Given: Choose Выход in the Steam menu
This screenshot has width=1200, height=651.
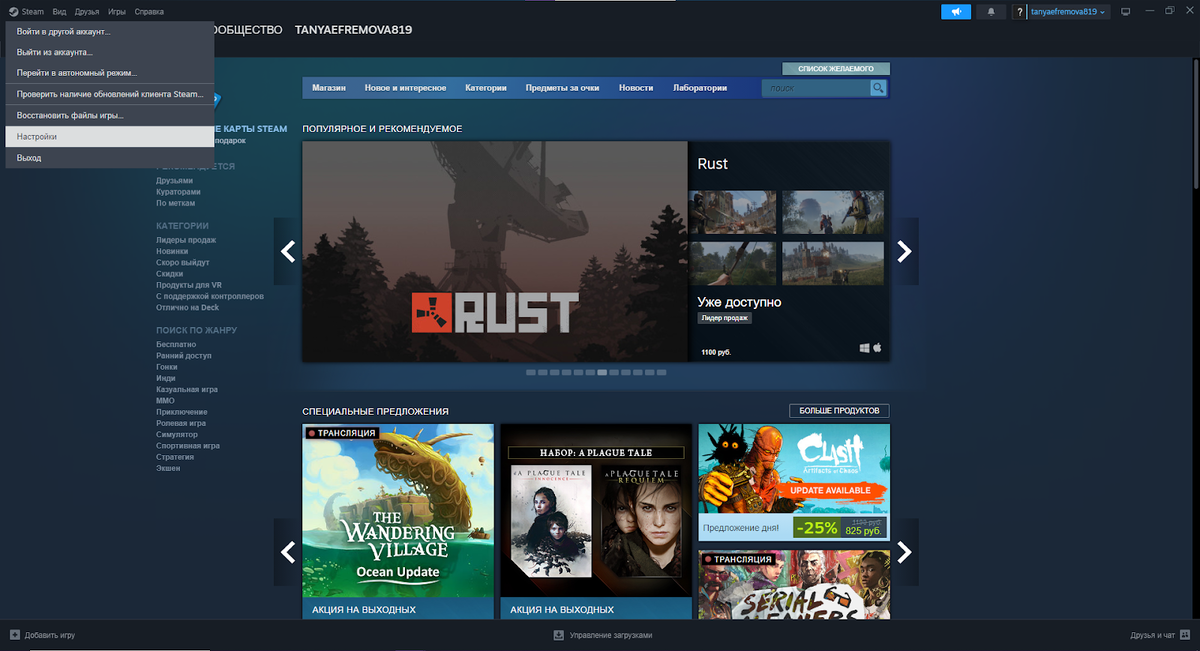Looking at the screenshot, I should (x=110, y=158).
